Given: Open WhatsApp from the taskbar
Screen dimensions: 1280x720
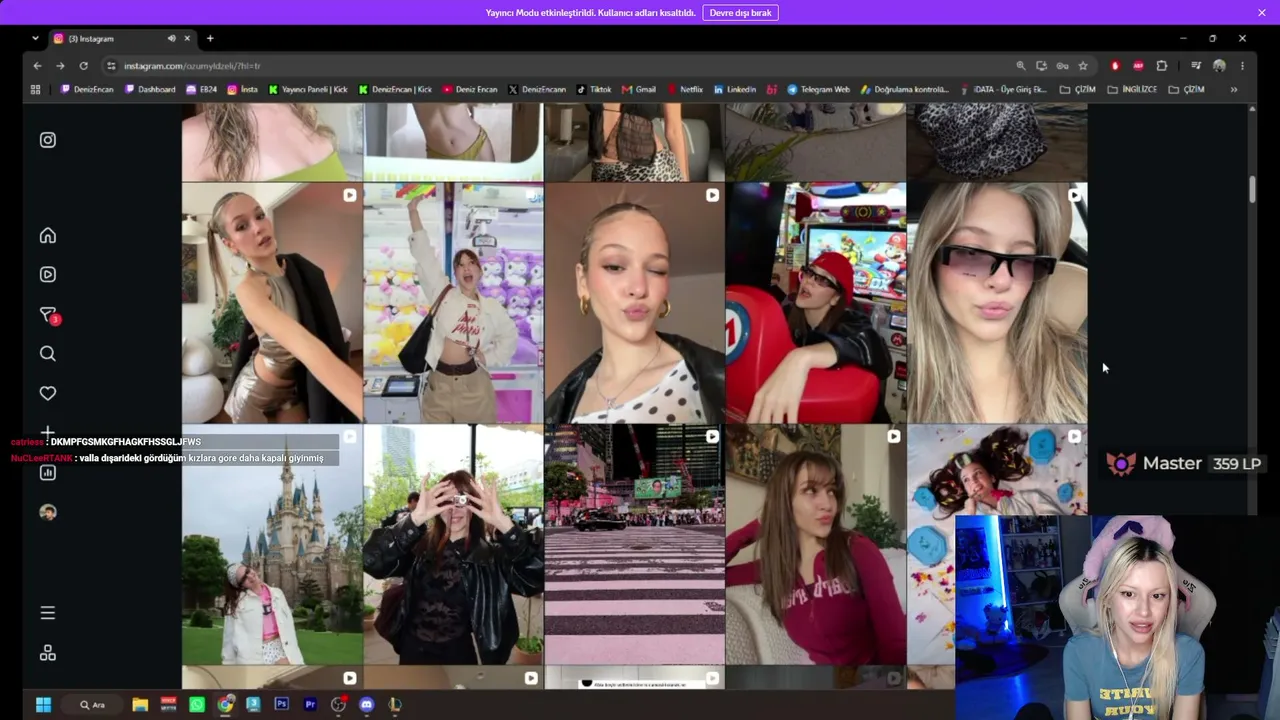Looking at the screenshot, I should click(197, 705).
